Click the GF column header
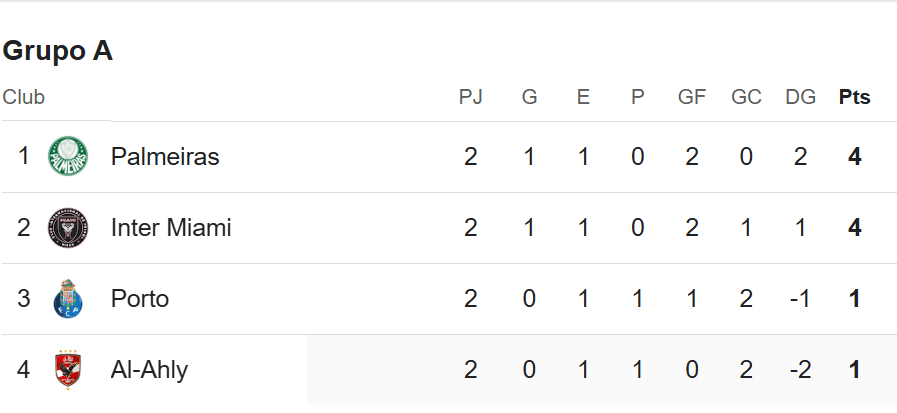 692,97
